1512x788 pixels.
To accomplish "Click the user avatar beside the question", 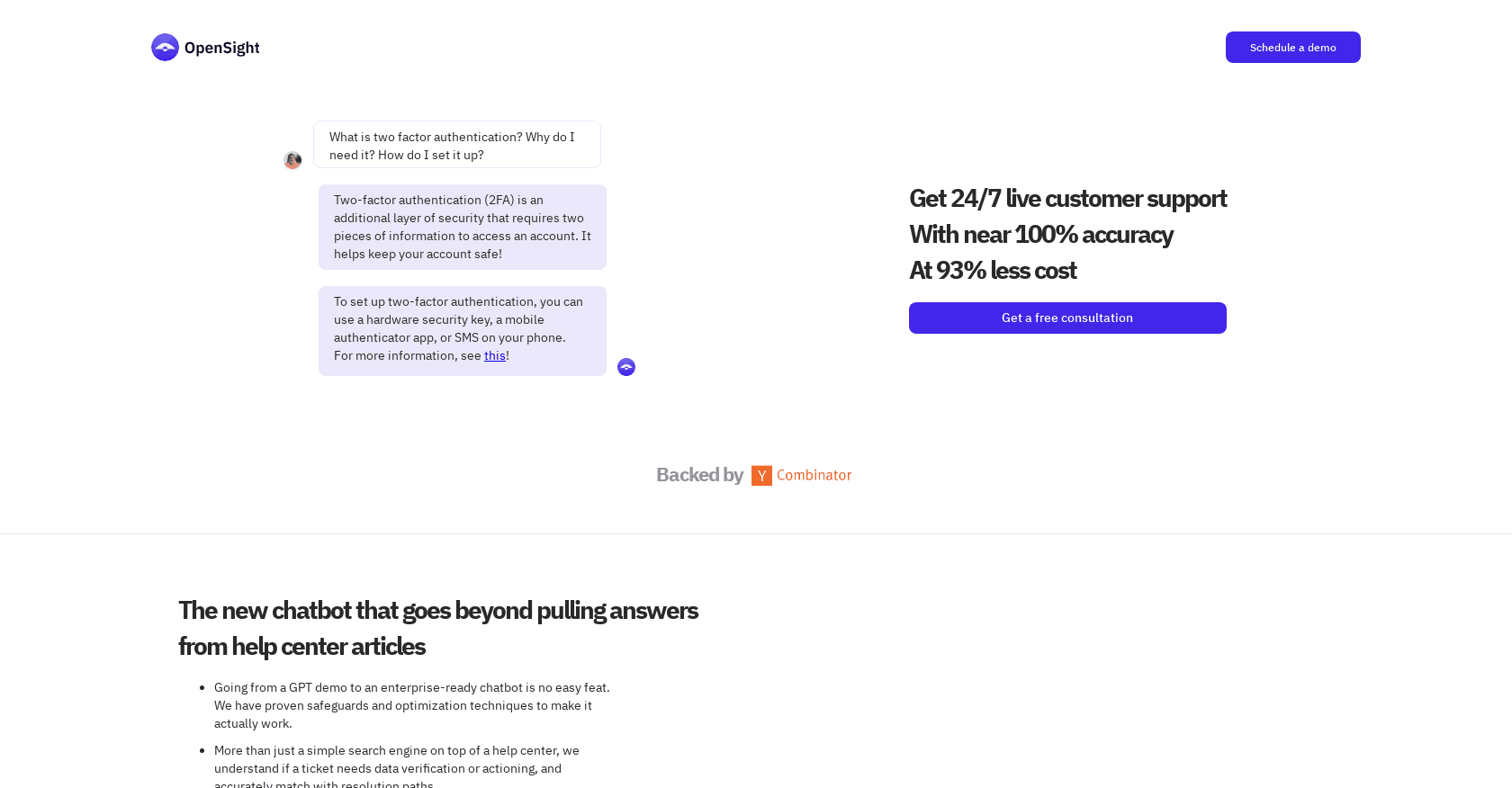I will tap(292, 160).
